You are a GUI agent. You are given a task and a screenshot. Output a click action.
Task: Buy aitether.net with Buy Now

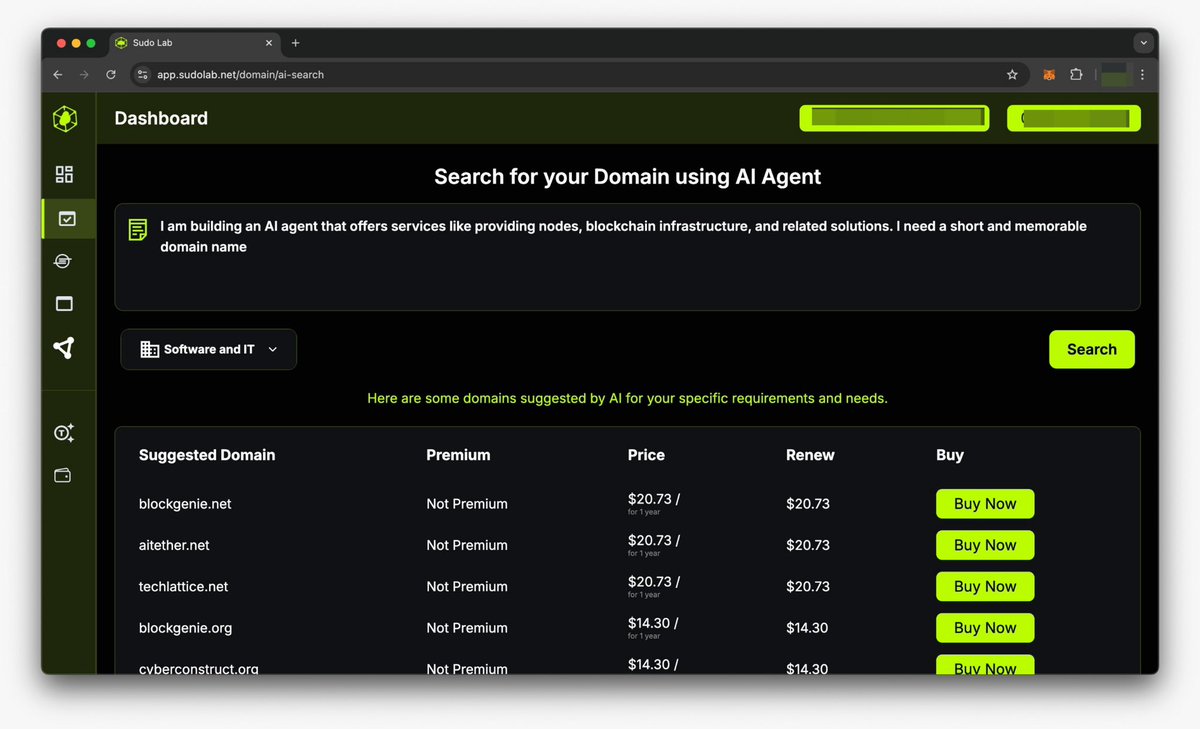[985, 545]
